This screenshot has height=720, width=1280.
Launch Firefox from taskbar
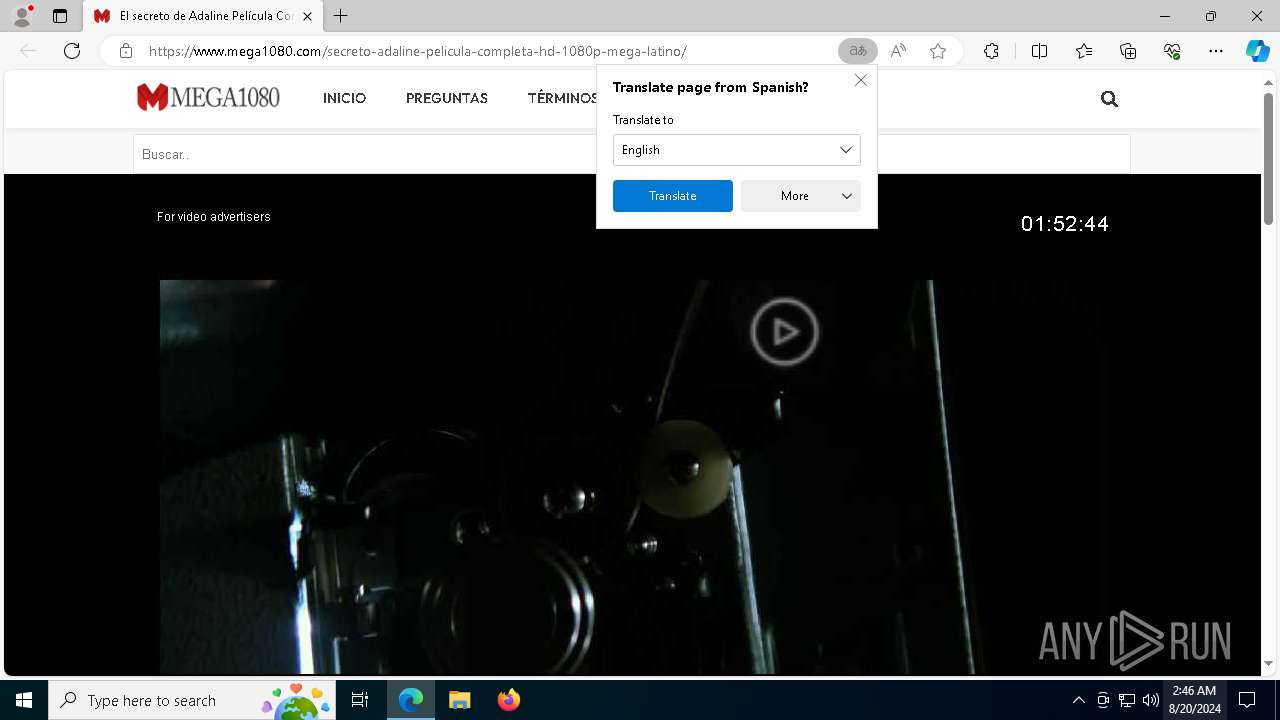tap(509, 700)
